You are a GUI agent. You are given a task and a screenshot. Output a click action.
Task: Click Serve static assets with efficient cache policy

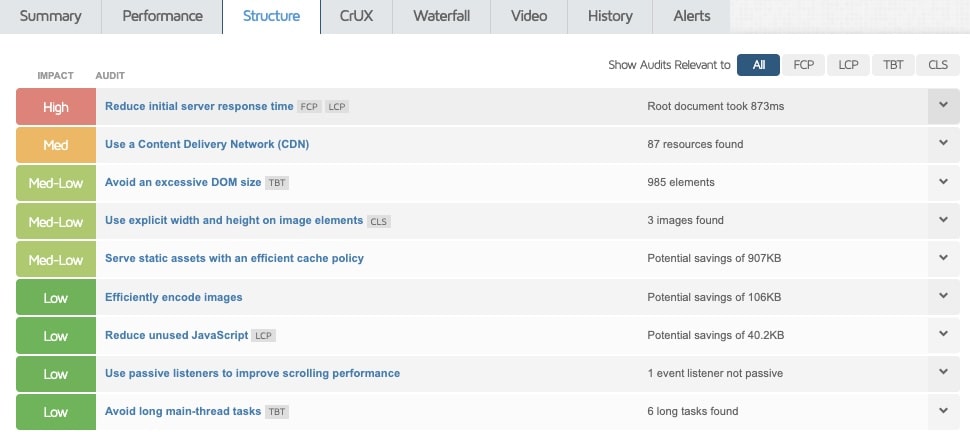coord(234,258)
